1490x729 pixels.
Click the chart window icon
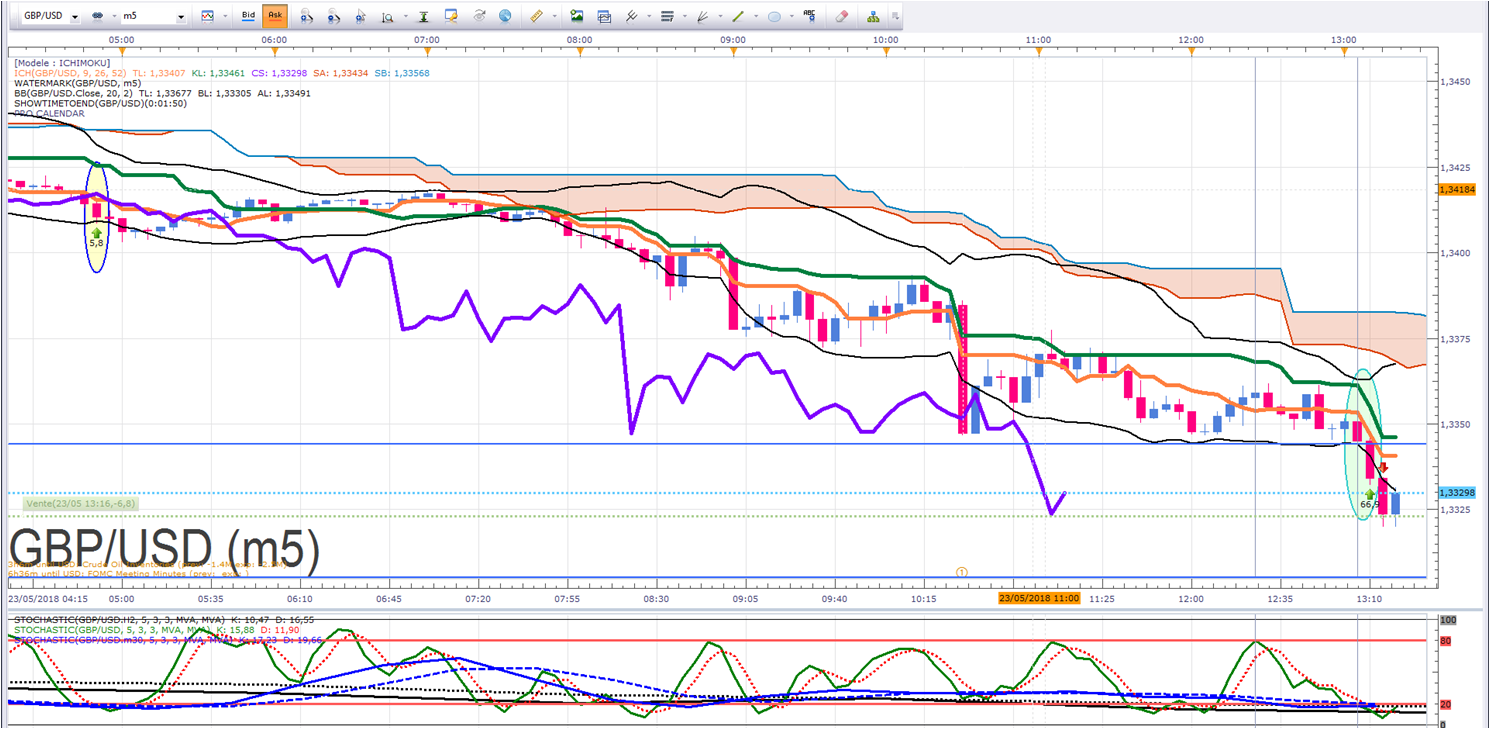[604, 17]
